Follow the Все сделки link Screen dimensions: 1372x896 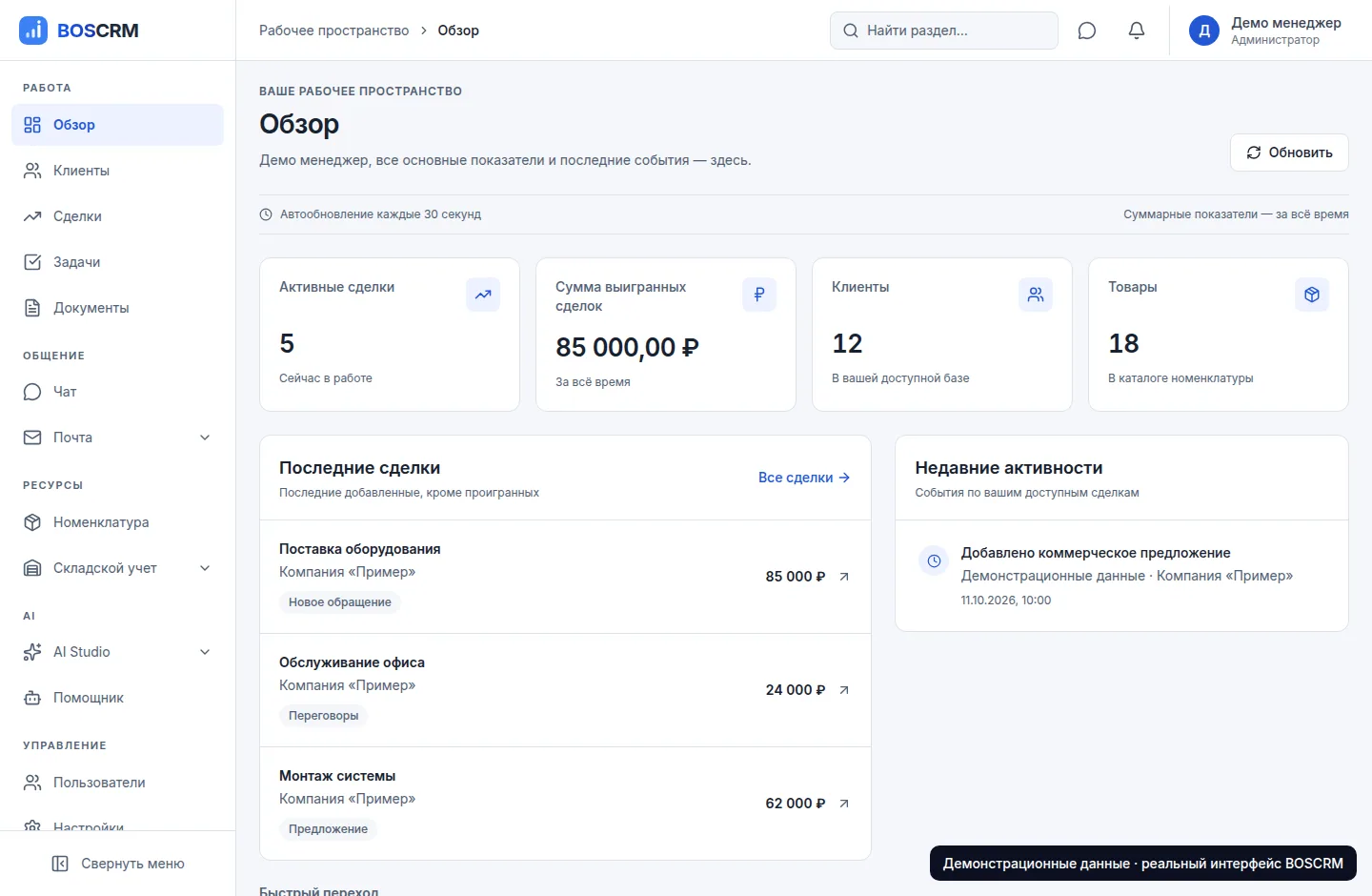pyautogui.click(x=804, y=478)
